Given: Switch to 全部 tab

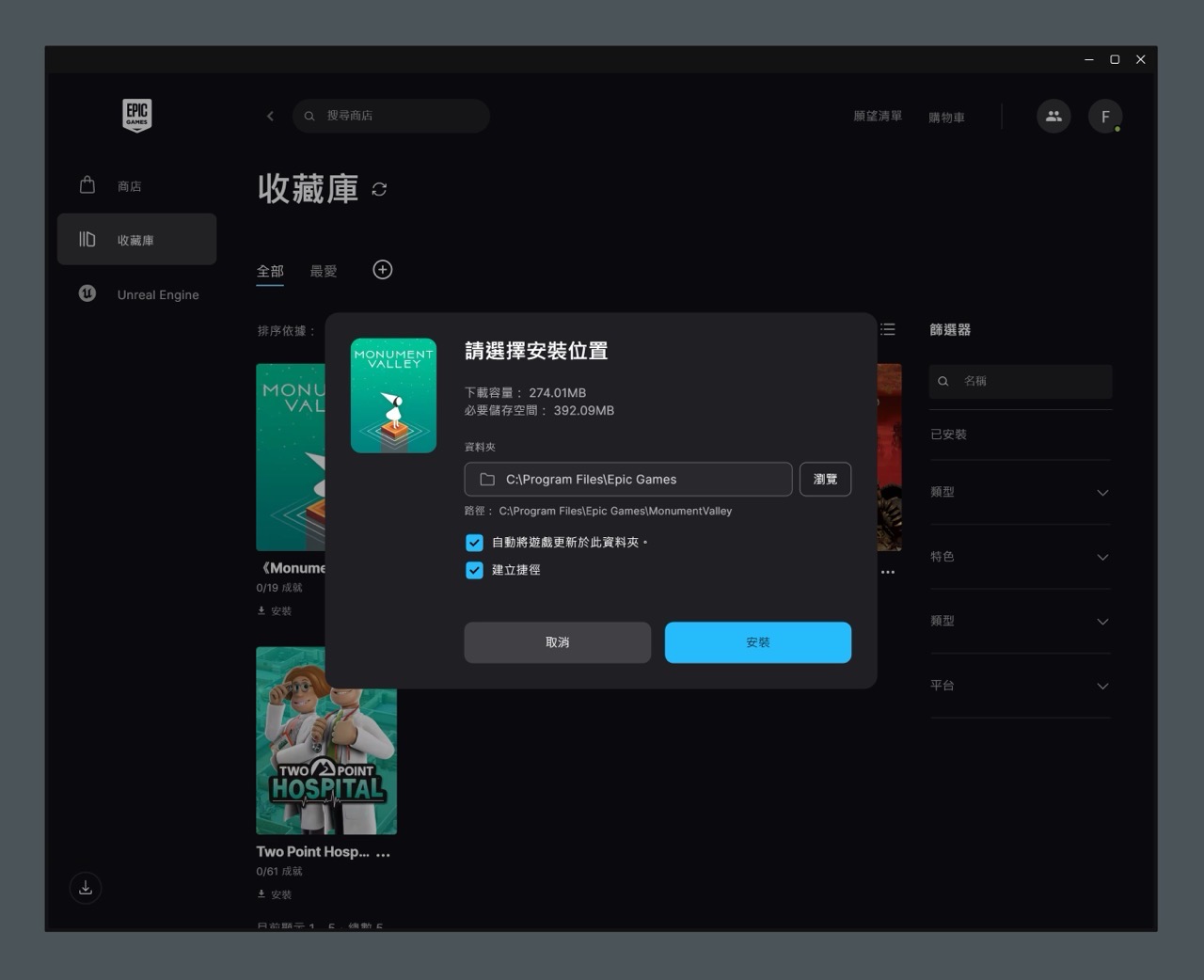Looking at the screenshot, I should click(x=270, y=271).
